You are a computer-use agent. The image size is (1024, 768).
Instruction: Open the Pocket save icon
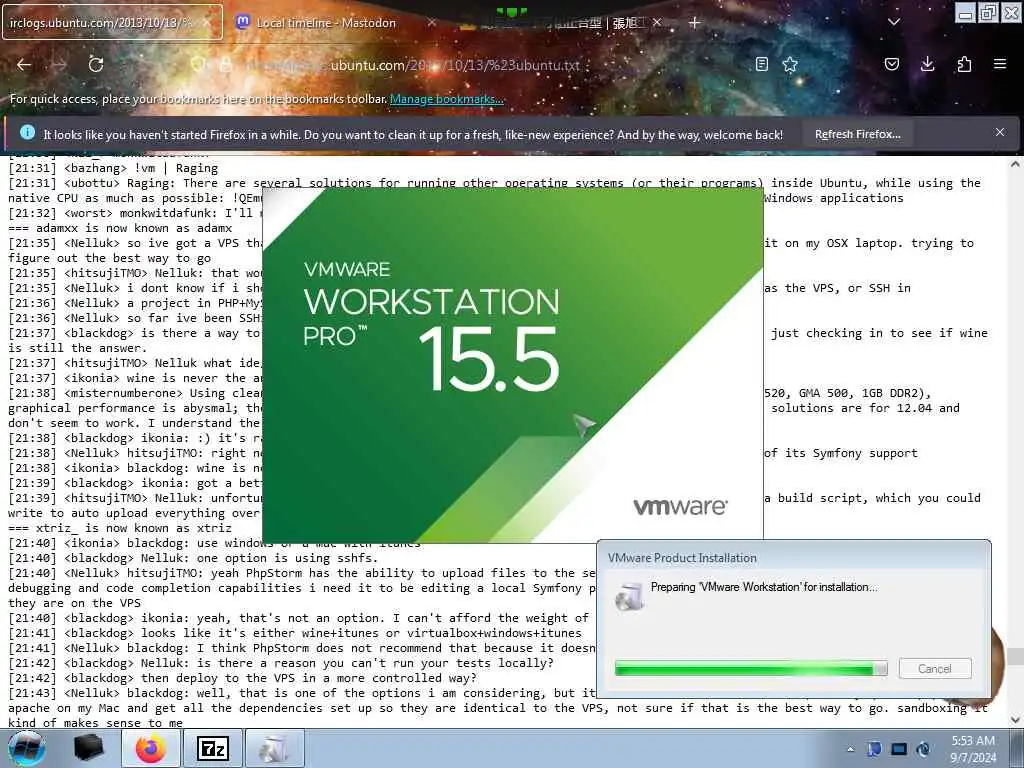click(x=892, y=64)
